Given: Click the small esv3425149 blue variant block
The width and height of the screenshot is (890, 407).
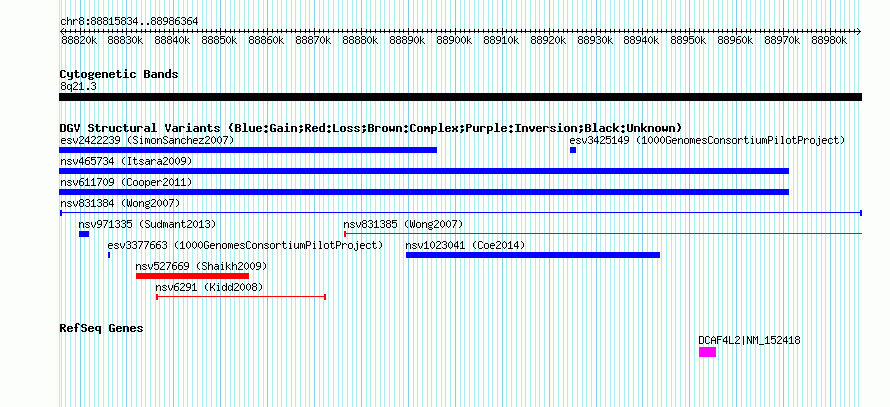Looking at the screenshot, I should 573,150.
